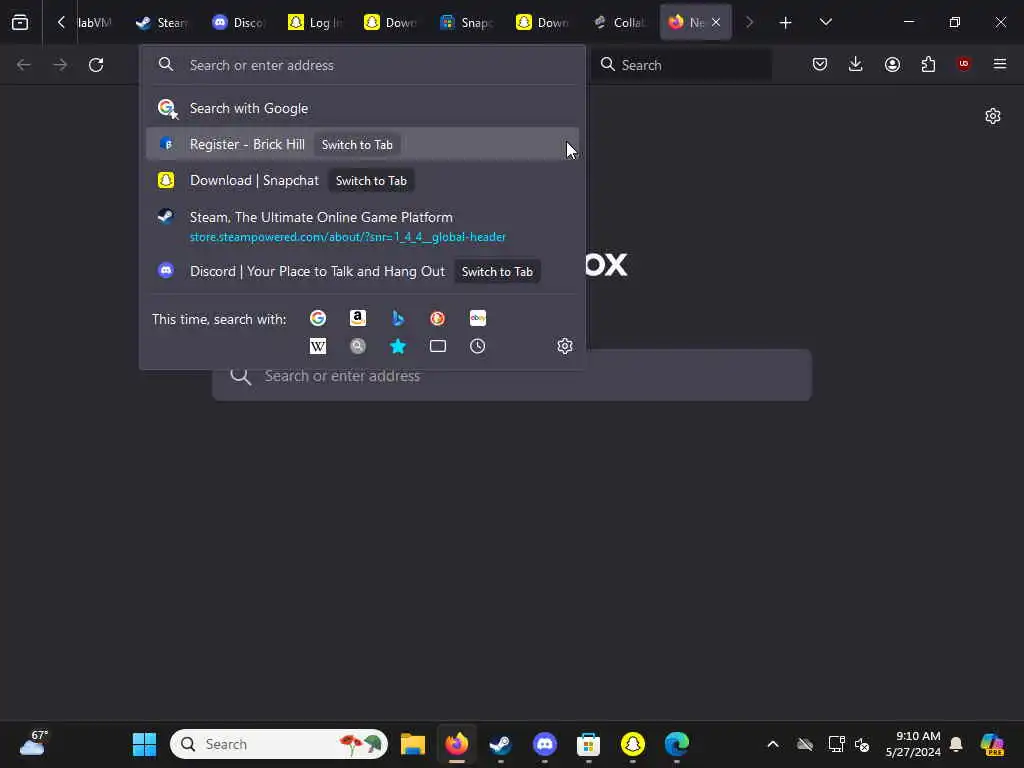Switch to Discord tab suggestion
The width and height of the screenshot is (1024, 768).
click(362, 271)
